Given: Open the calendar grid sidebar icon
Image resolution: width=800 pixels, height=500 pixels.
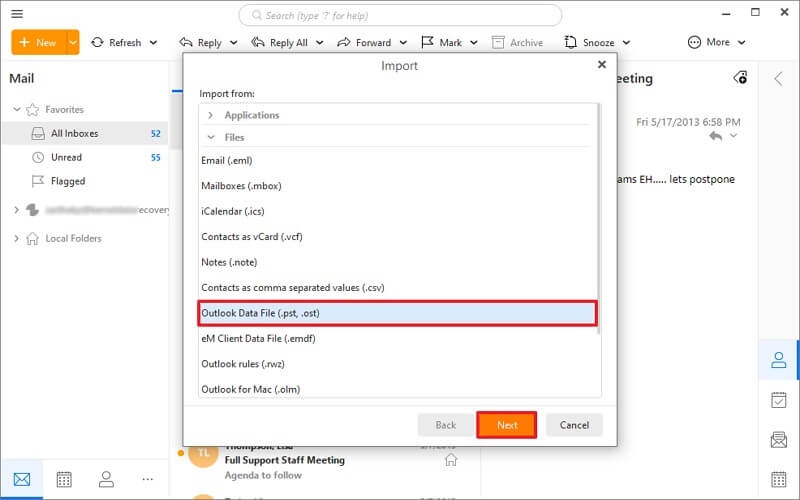Looking at the screenshot, I should pos(779,480).
